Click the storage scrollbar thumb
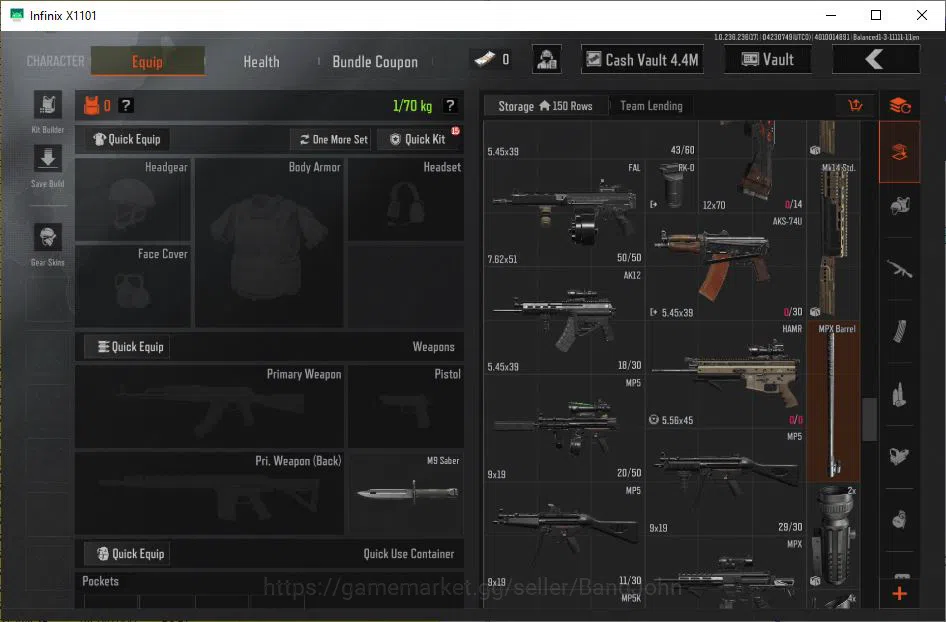The height and width of the screenshot is (622, 946). coord(869,420)
